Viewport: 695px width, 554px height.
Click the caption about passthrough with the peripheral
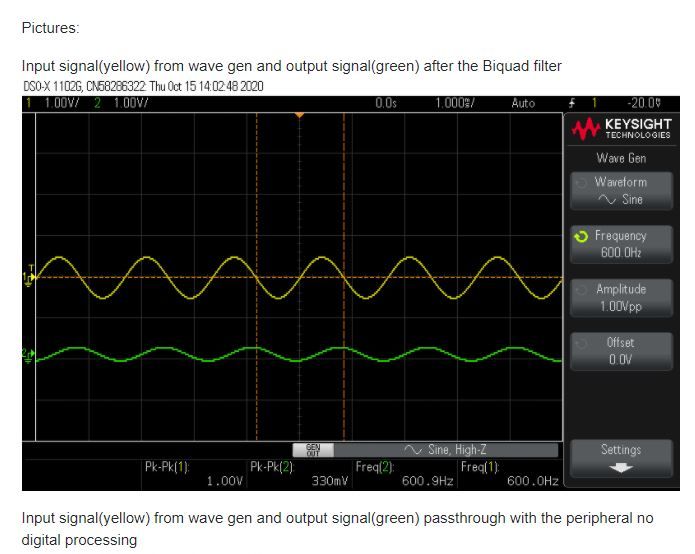click(x=337, y=529)
